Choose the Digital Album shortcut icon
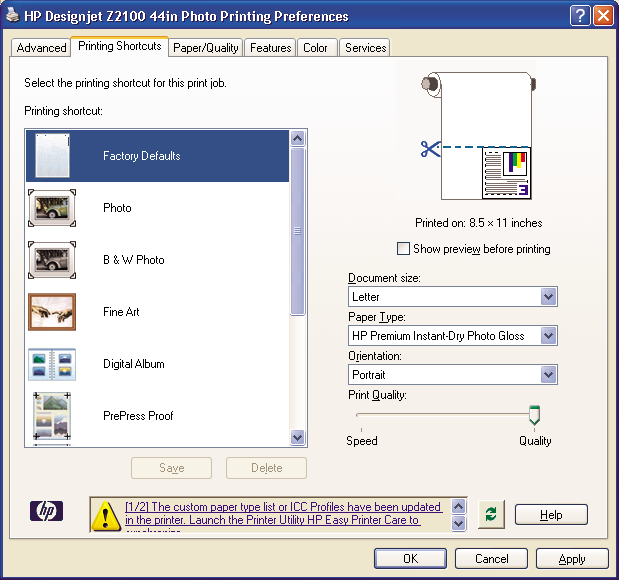This screenshot has height=580, width=619. [52, 364]
